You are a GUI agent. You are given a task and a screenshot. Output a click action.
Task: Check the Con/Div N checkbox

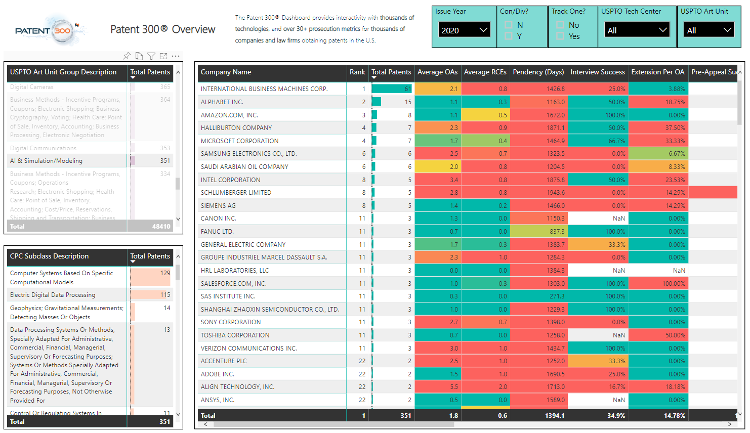pos(508,25)
